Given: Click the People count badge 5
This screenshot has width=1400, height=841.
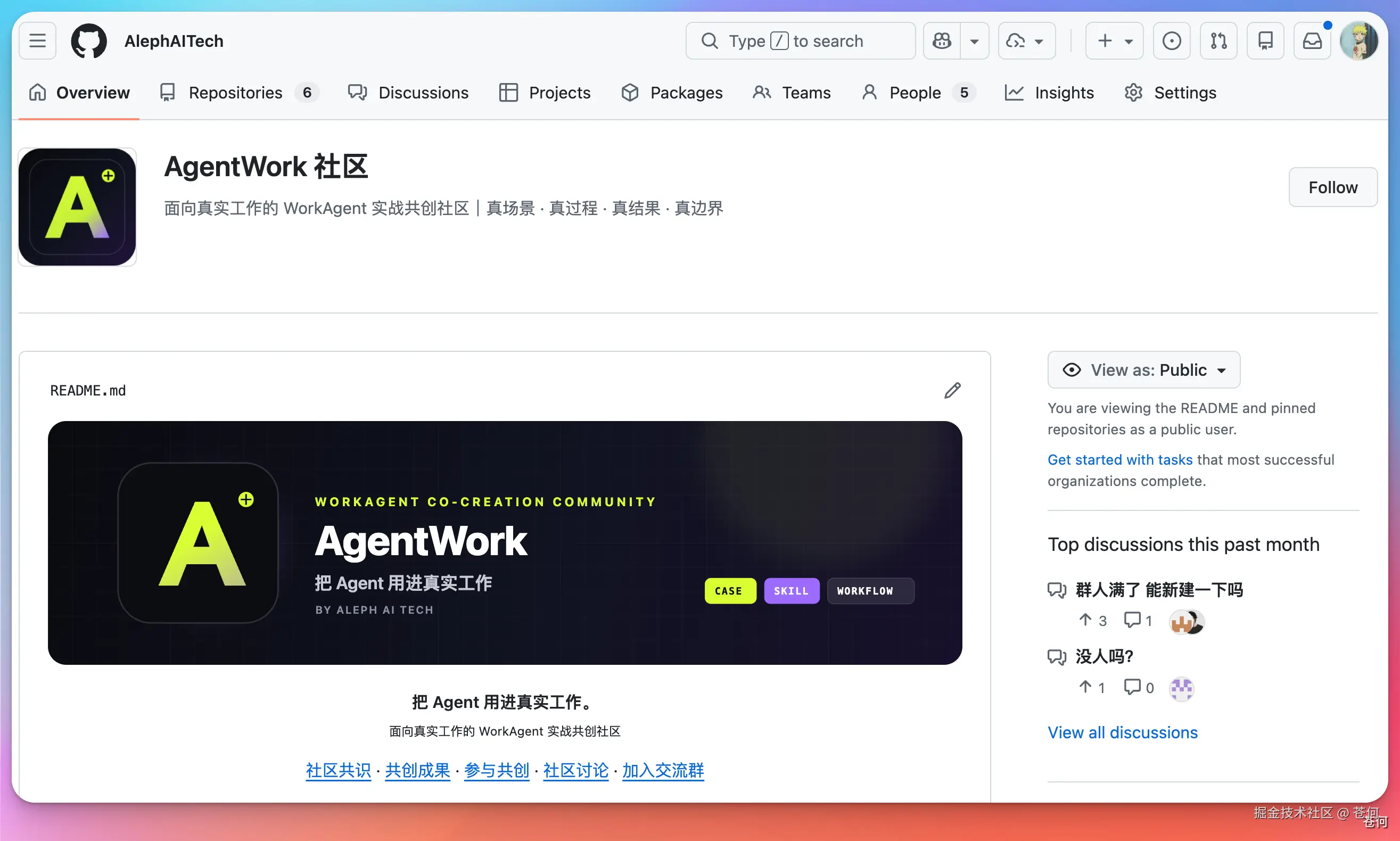Looking at the screenshot, I should pyautogui.click(x=963, y=93).
